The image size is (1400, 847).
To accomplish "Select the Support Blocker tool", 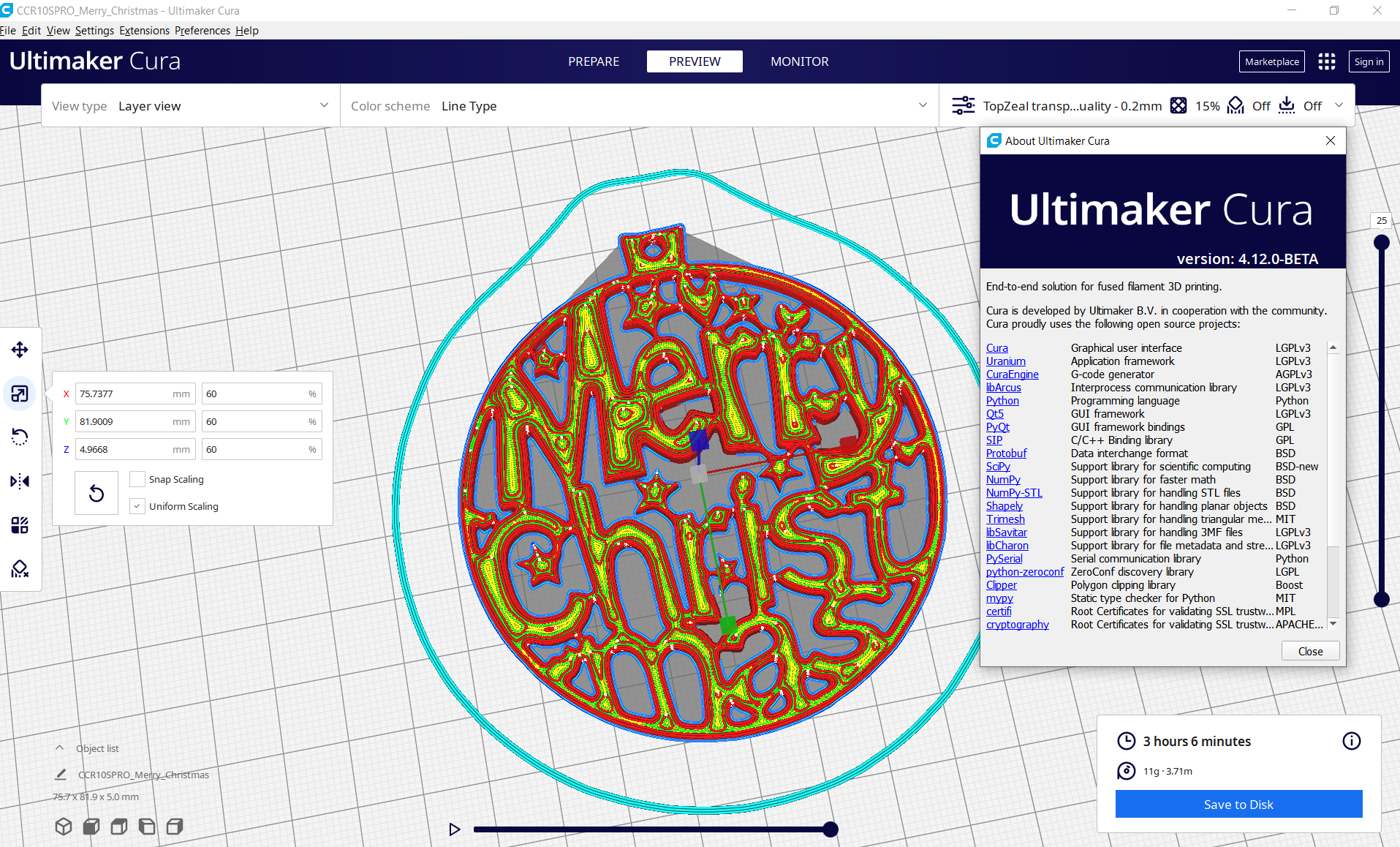I will click(20, 569).
